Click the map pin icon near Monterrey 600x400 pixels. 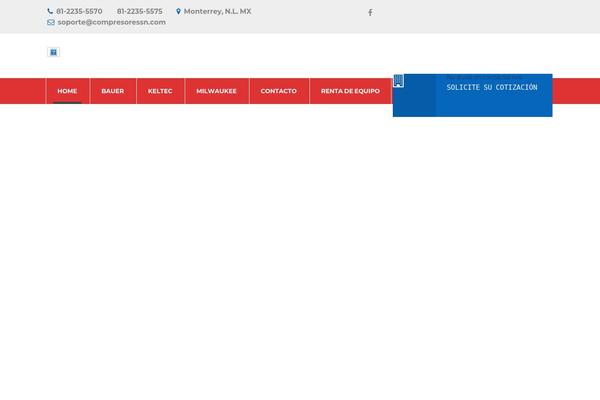[178, 11]
